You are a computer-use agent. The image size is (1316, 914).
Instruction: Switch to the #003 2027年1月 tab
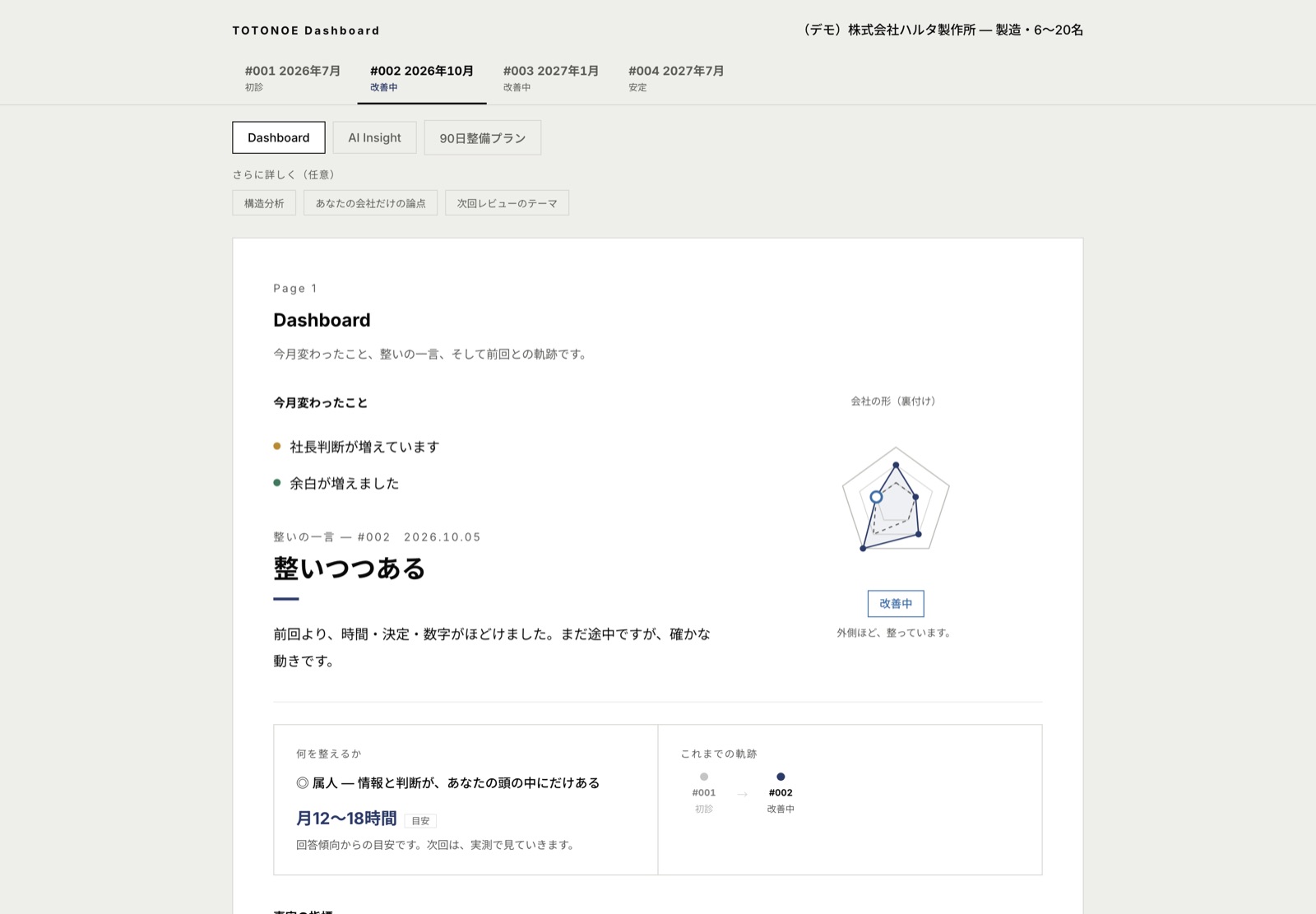[x=551, y=78]
